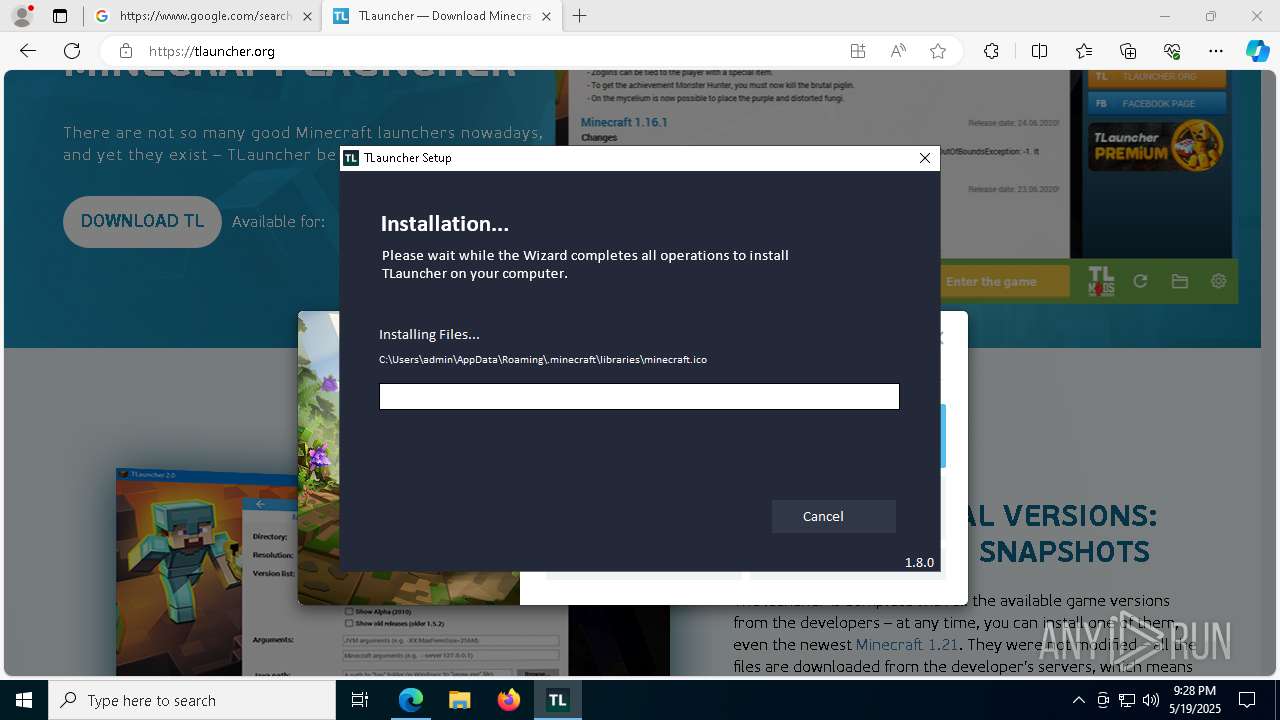Open File Explorer from the taskbar

point(459,700)
